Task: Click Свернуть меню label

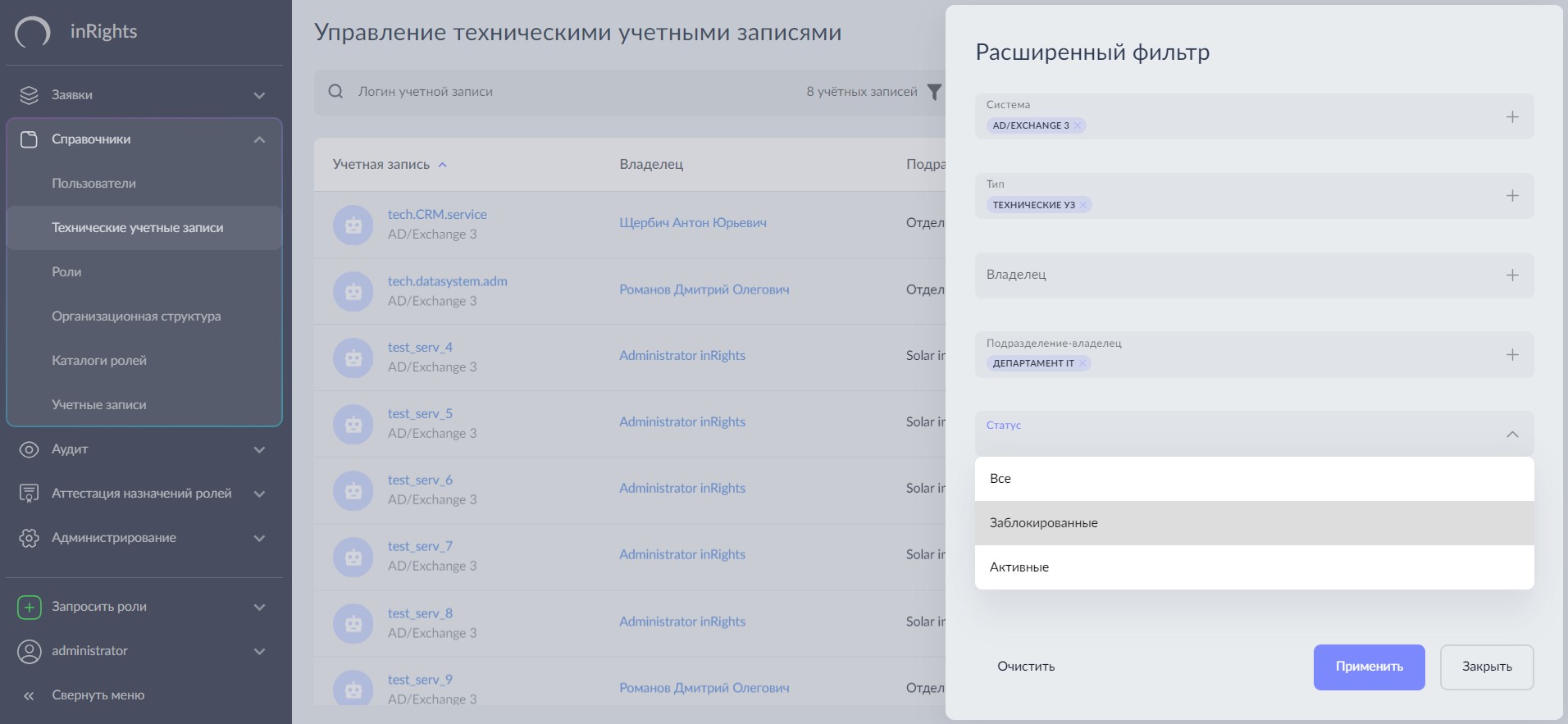Action: [98, 695]
